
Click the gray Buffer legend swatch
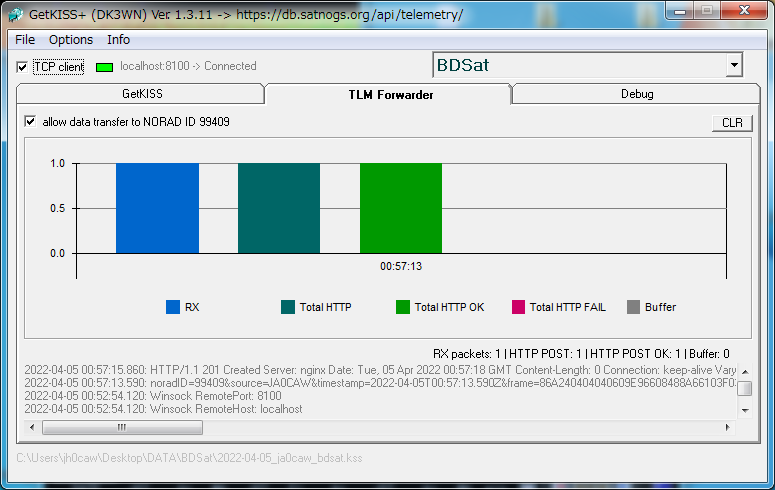633,307
